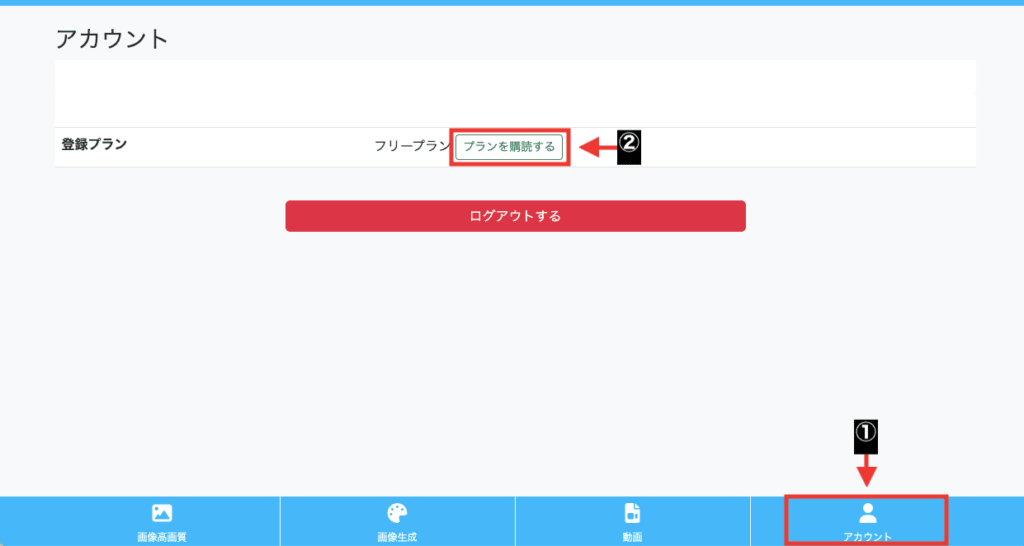Click the blue bar at the page top
Screen dimensions: 1024x546
512,3
